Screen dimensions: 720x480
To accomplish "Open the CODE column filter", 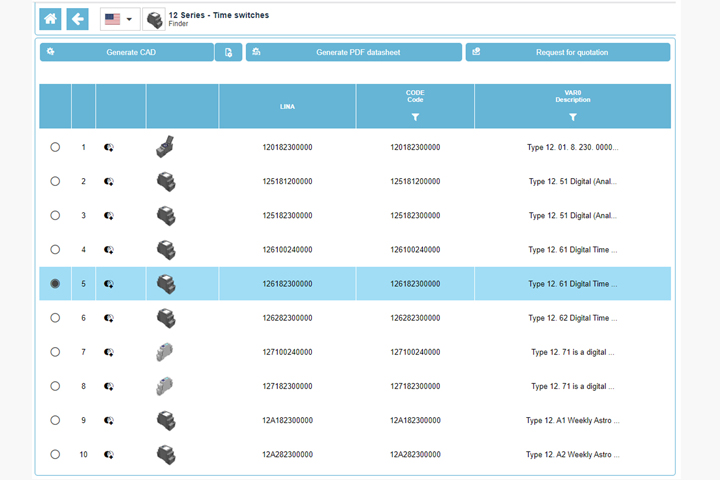I will pyautogui.click(x=415, y=117).
